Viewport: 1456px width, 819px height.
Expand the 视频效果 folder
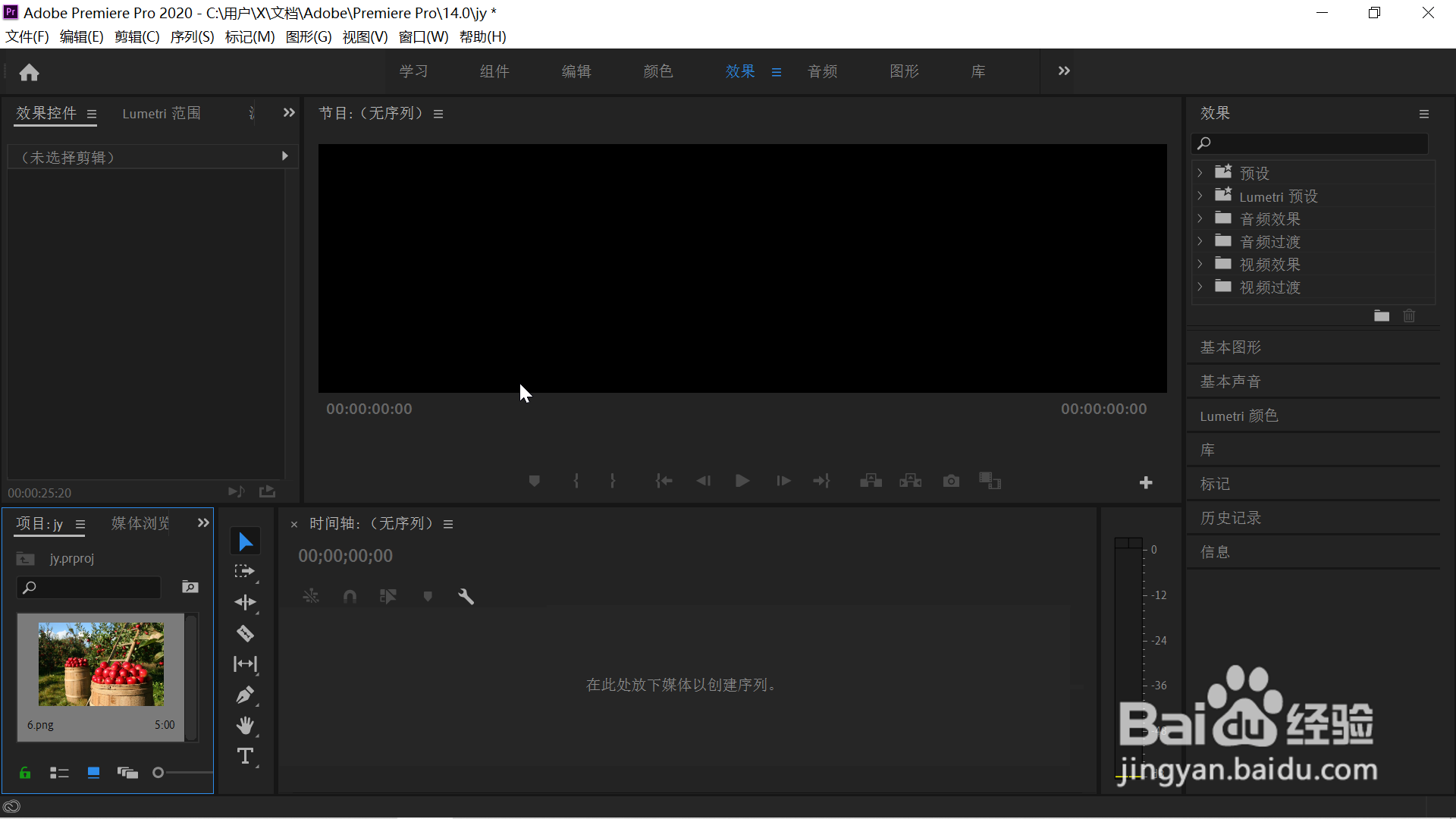[1200, 264]
